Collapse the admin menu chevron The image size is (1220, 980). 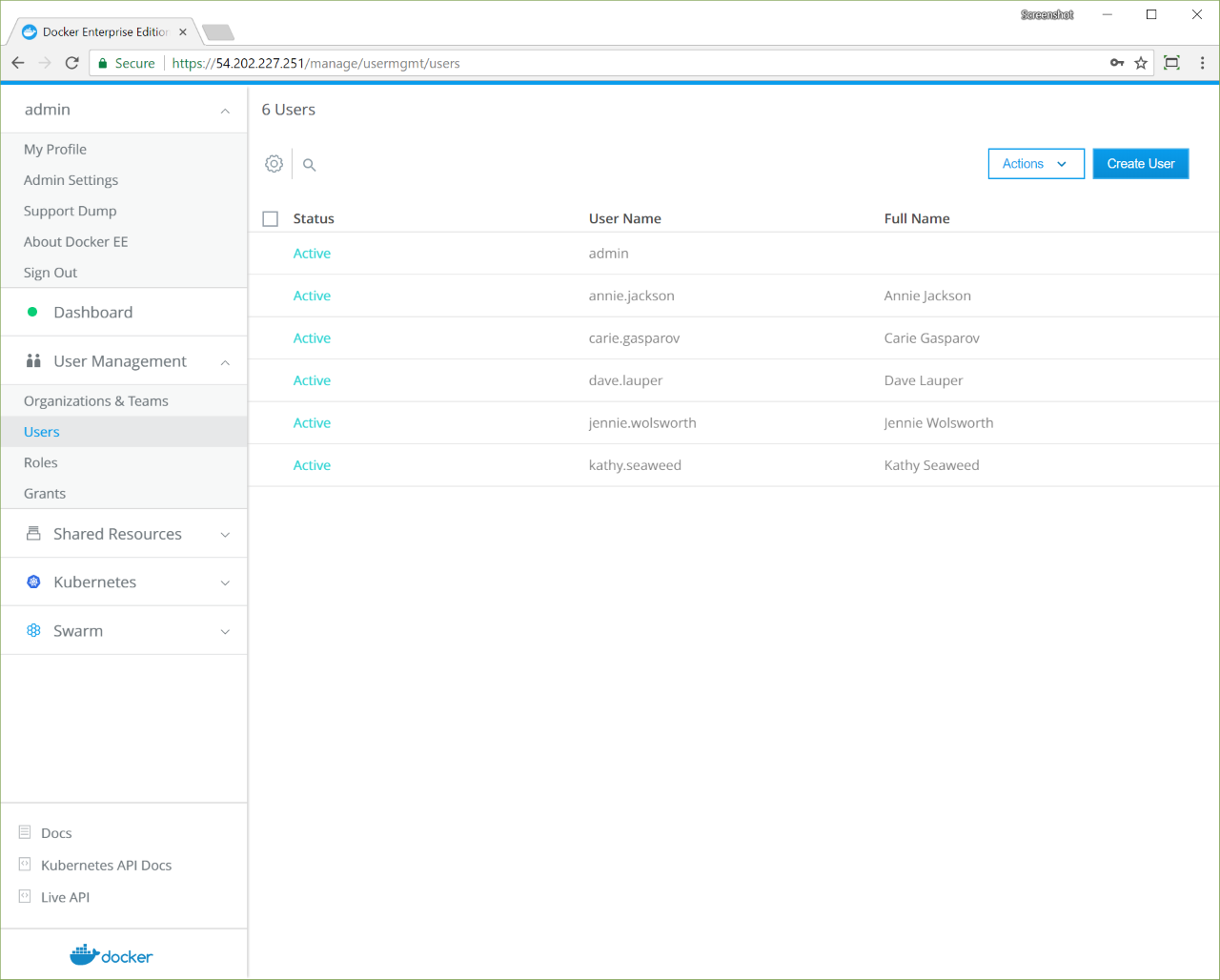tap(225, 111)
